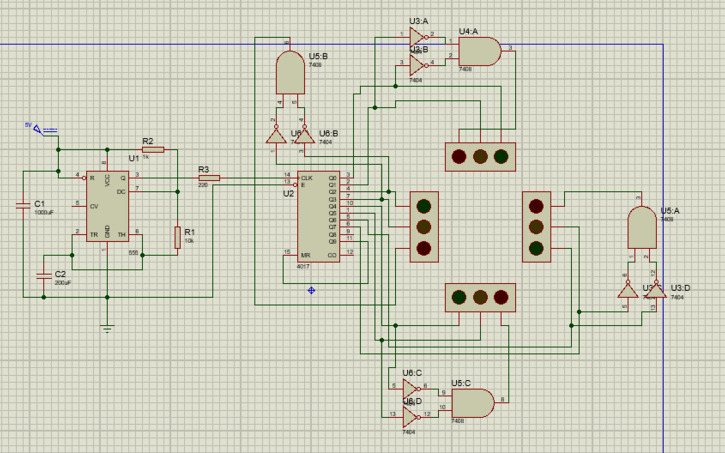
Task: Select resistor R3 on the clock line
Action: tap(209, 178)
